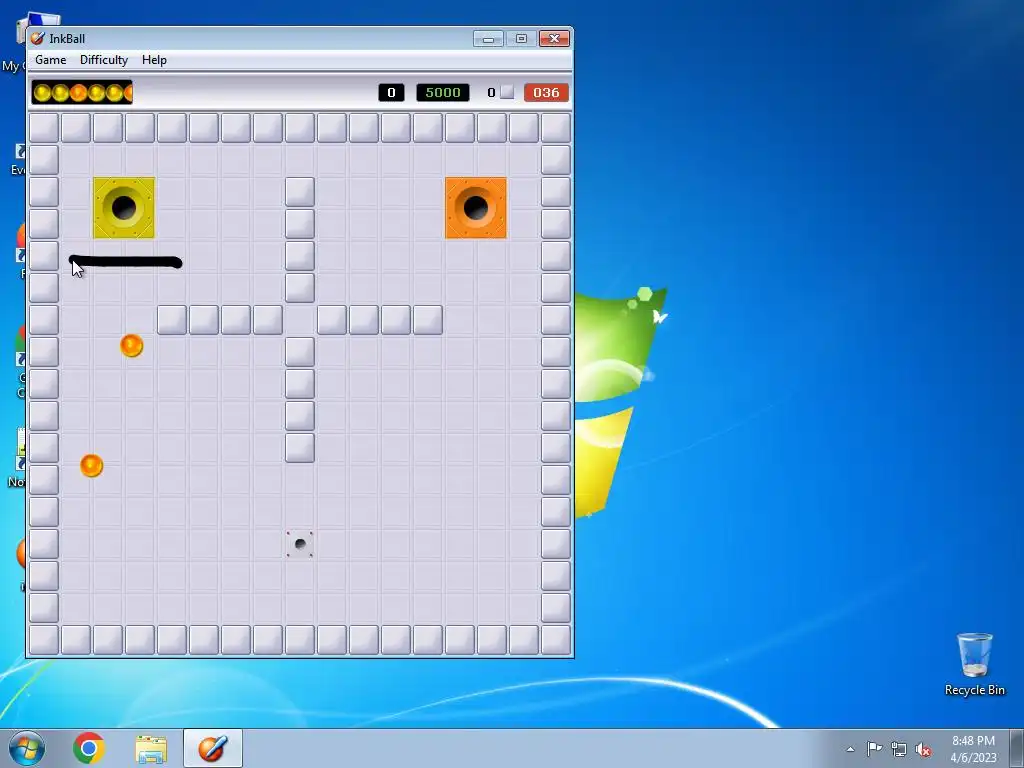1024x768 pixels.
Task: Click the red 036 timer display
Action: 546,93
